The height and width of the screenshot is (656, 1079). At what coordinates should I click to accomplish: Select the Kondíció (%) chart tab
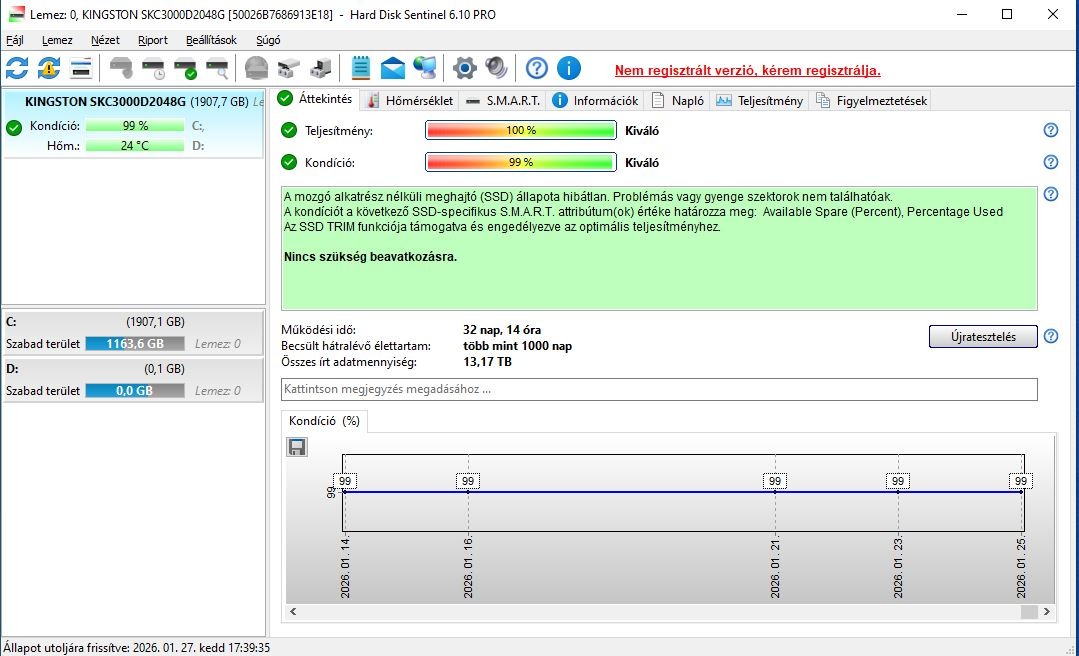pyautogui.click(x=325, y=421)
